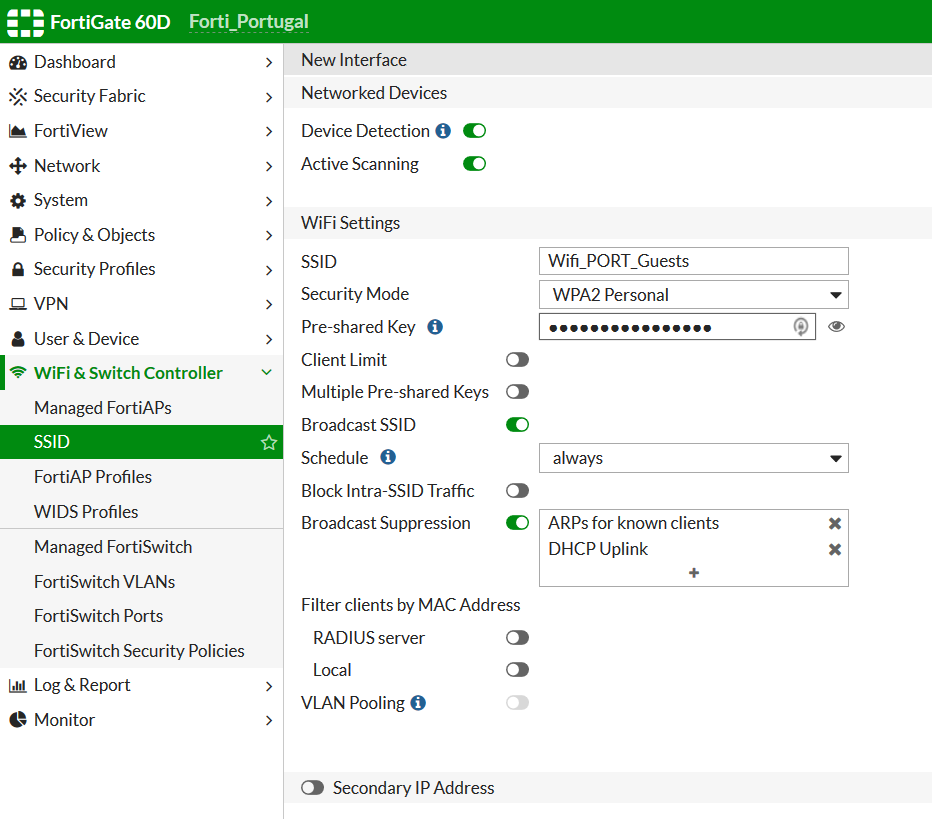
Task: Open FortiAP Profiles page
Action: pyautogui.click(x=141, y=477)
